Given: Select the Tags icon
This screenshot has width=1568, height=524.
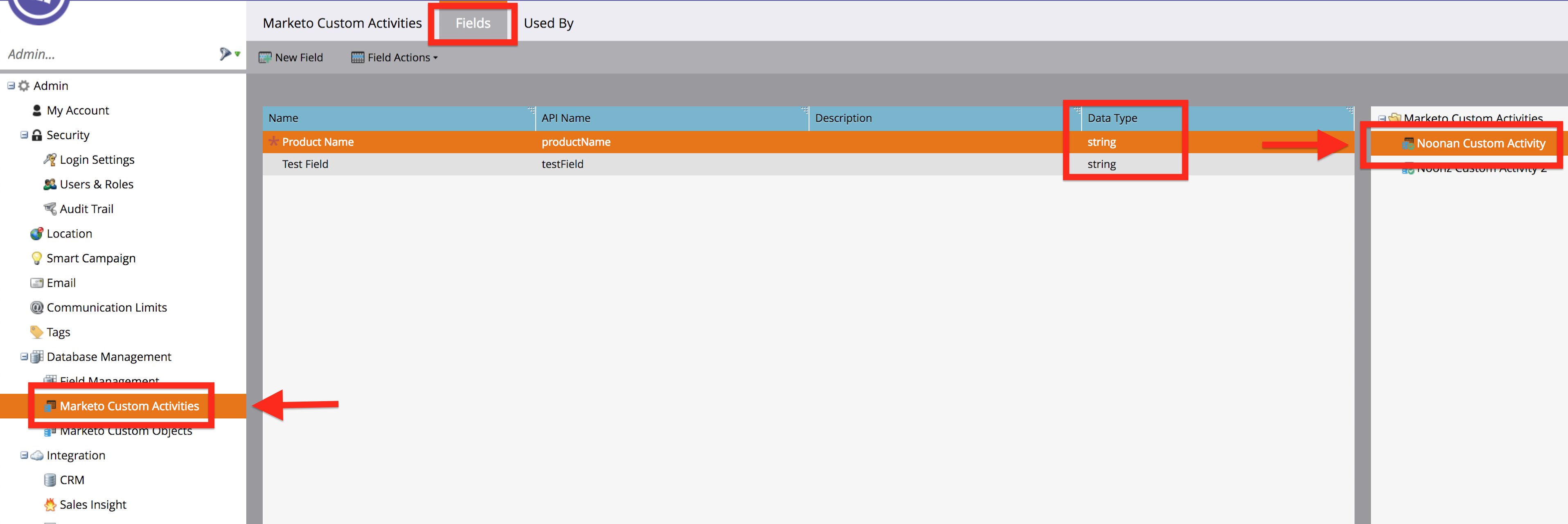Looking at the screenshot, I should point(36,332).
